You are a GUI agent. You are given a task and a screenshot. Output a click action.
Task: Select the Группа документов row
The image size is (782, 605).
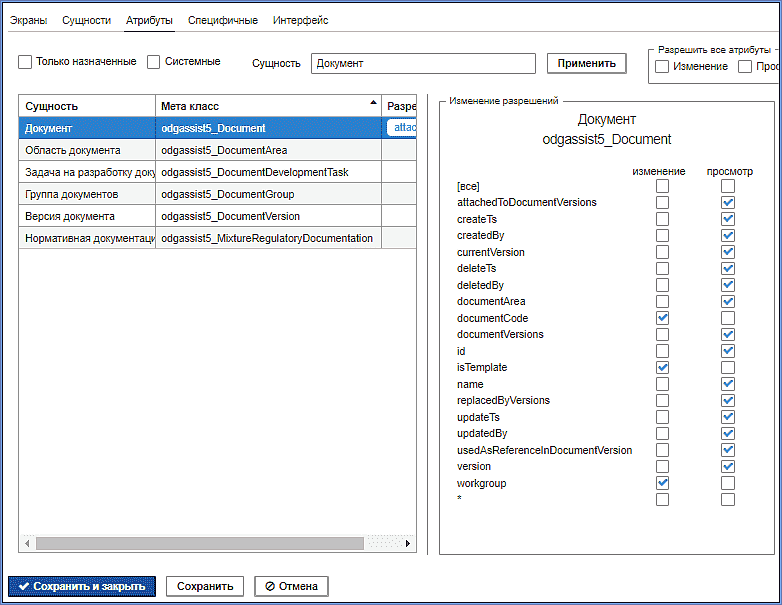pos(217,194)
